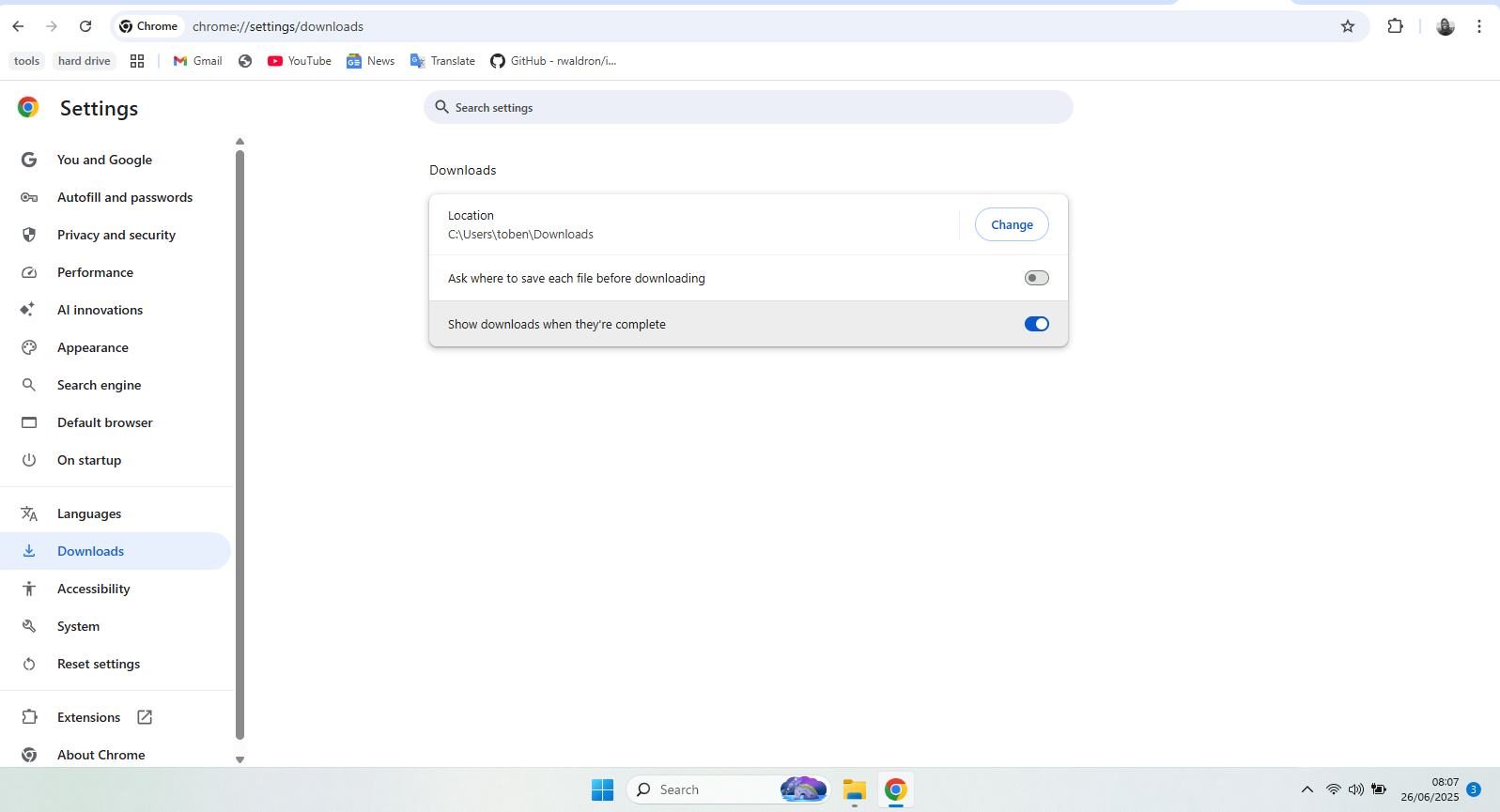Click the Extensions puzzle icon in sidebar
1500x812 pixels.
tap(29, 717)
